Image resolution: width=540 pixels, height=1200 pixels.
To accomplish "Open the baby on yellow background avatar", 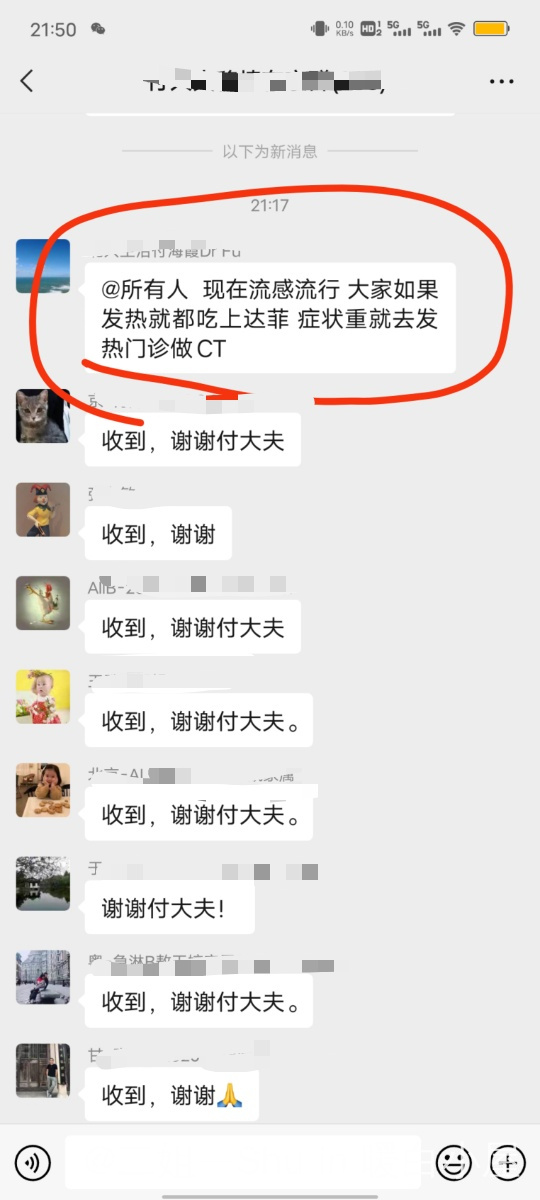I will (43, 697).
